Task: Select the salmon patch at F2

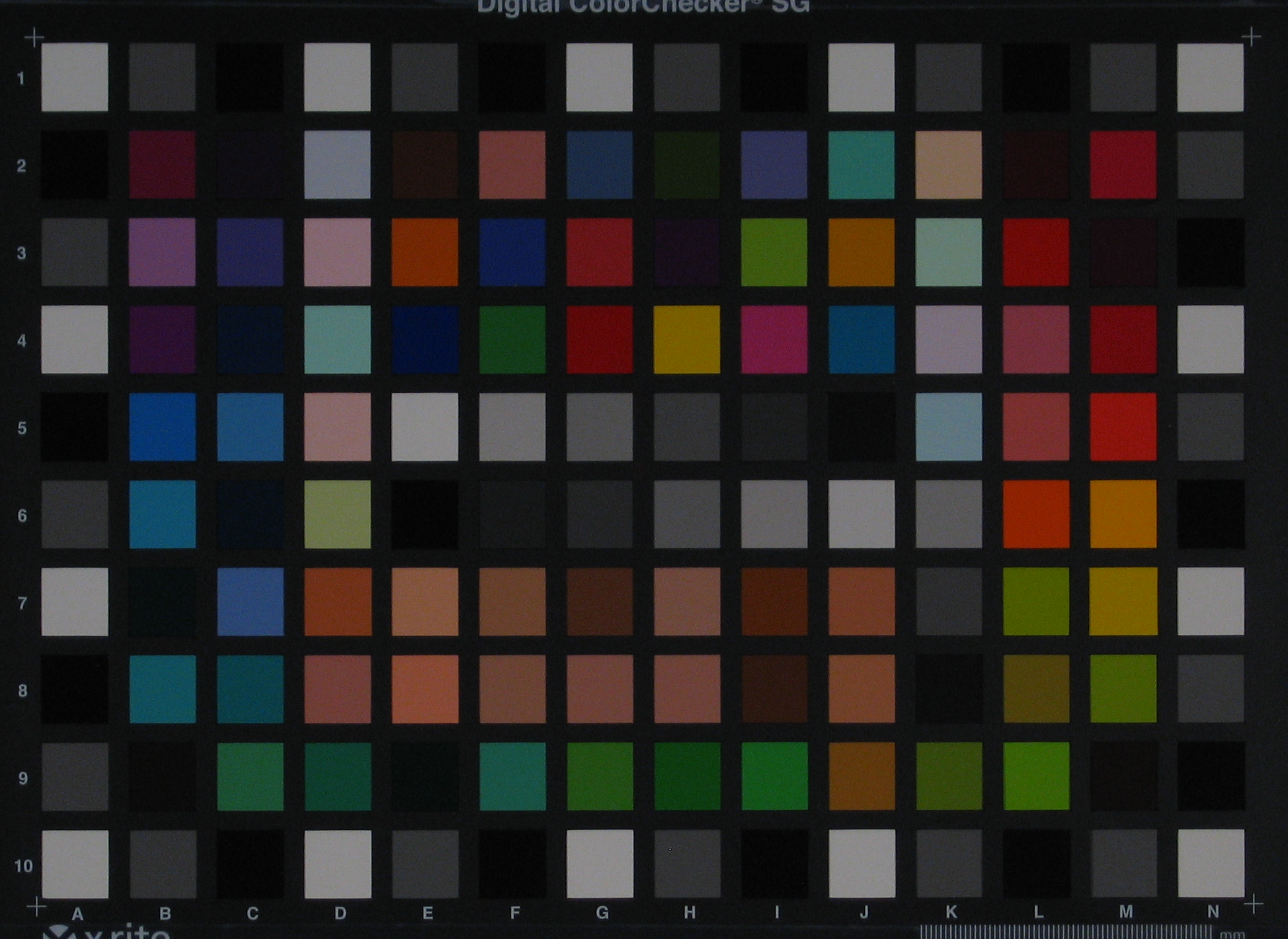Action: [512, 165]
